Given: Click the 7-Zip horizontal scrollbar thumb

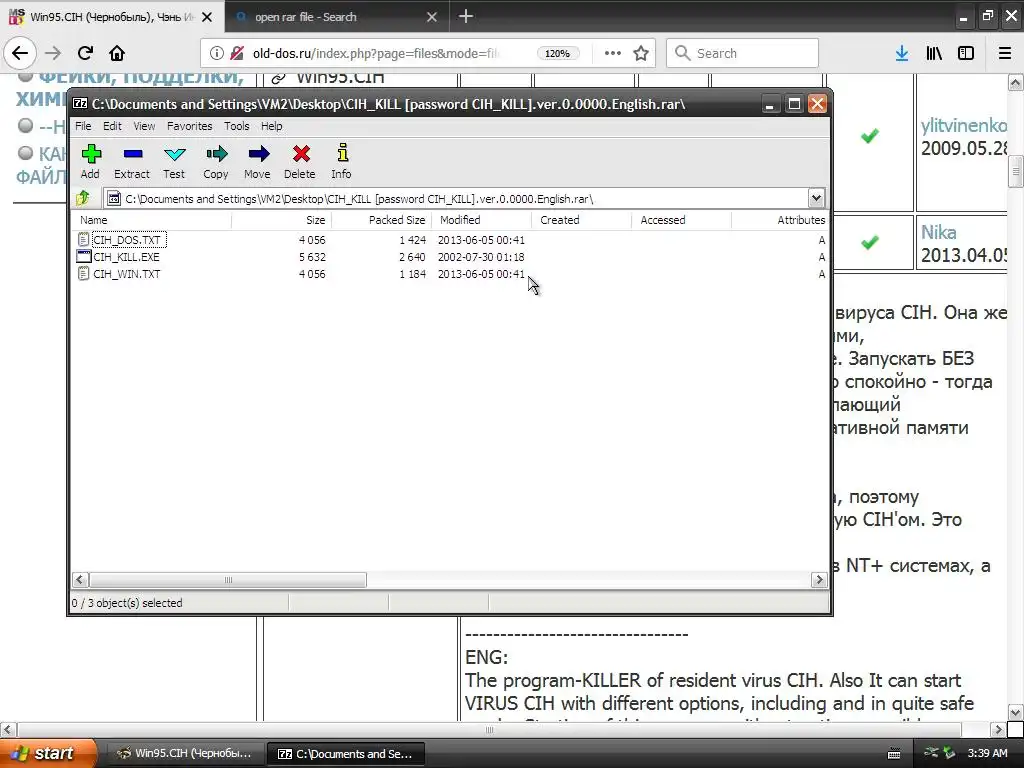Looking at the screenshot, I should pyautogui.click(x=228, y=580).
